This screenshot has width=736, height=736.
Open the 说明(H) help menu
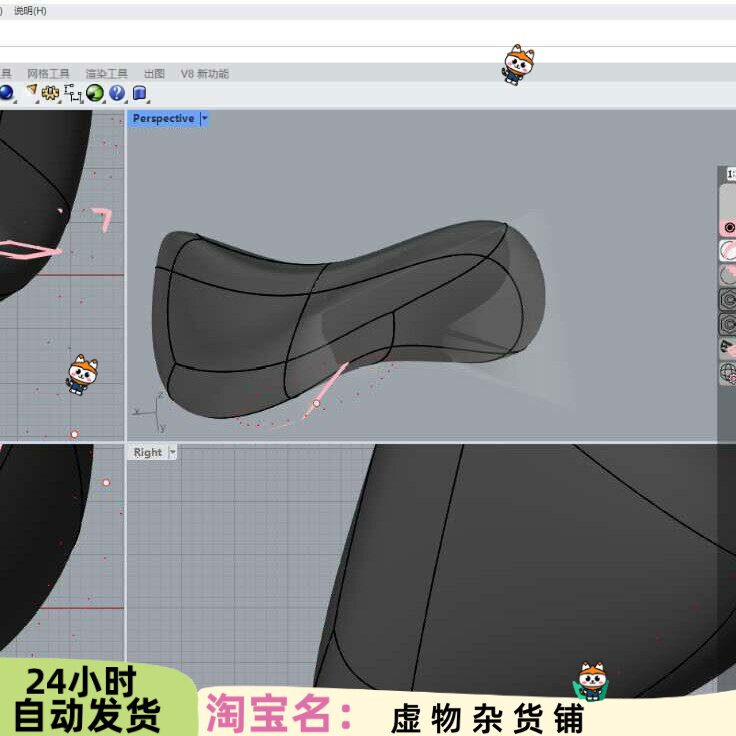pos(30,10)
